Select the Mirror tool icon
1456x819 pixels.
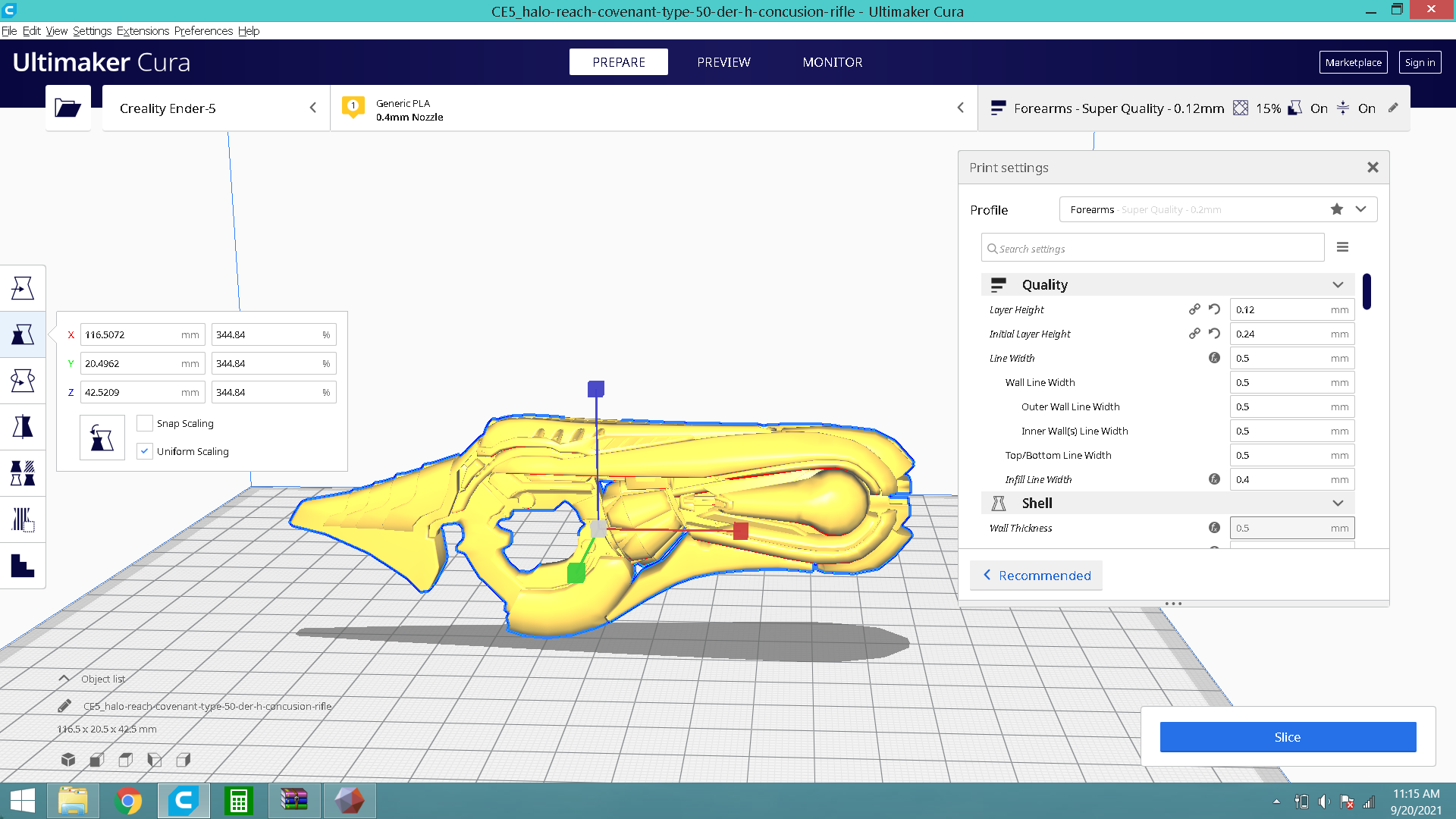coord(23,427)
